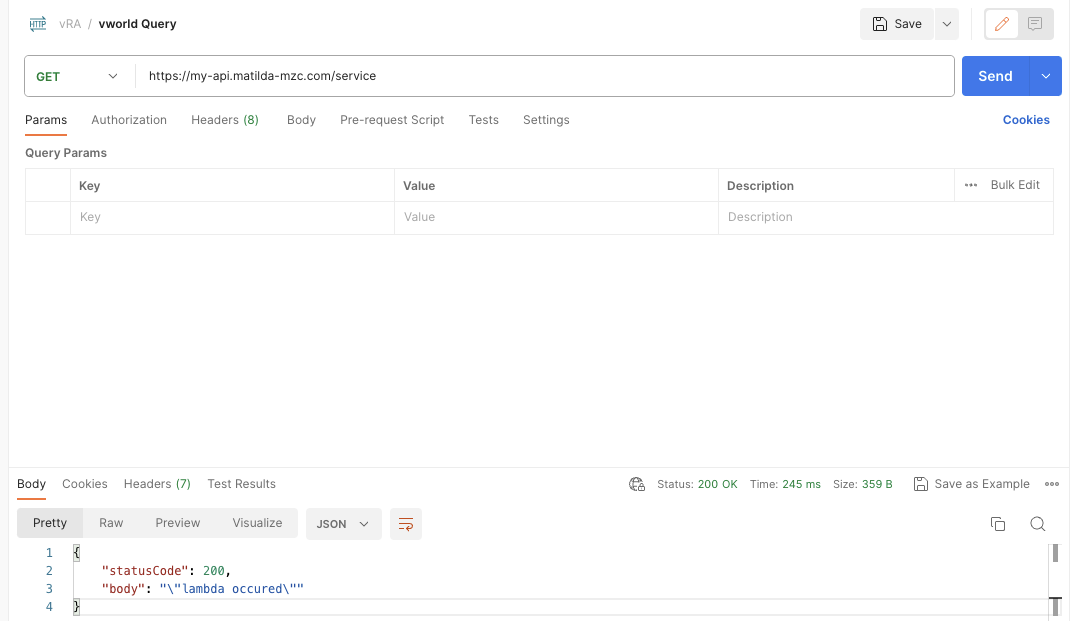Image resolution: width=1074 pixels, height=621 pixels.
Task: View the Test Results tab
Action: 241,484
